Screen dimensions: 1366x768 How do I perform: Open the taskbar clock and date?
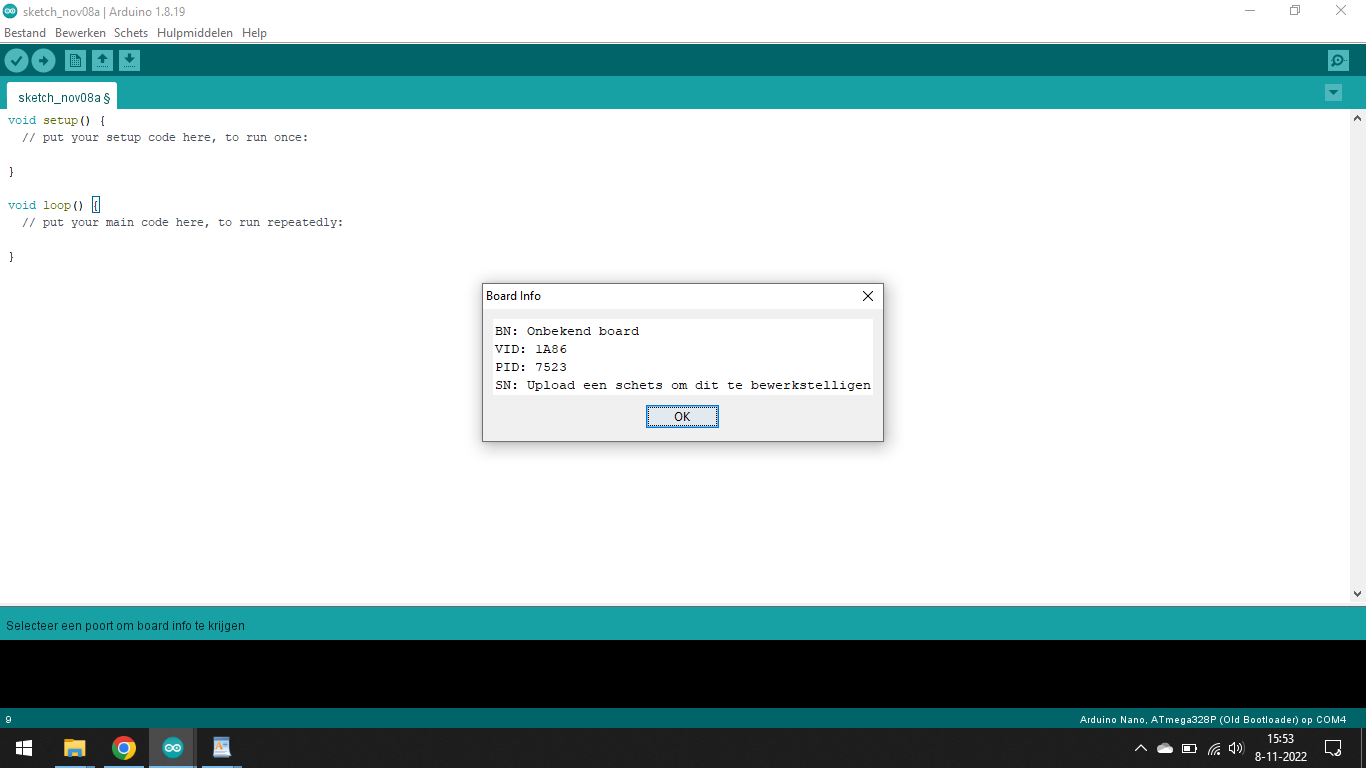pyautogui.click(x=1281, y=748)
